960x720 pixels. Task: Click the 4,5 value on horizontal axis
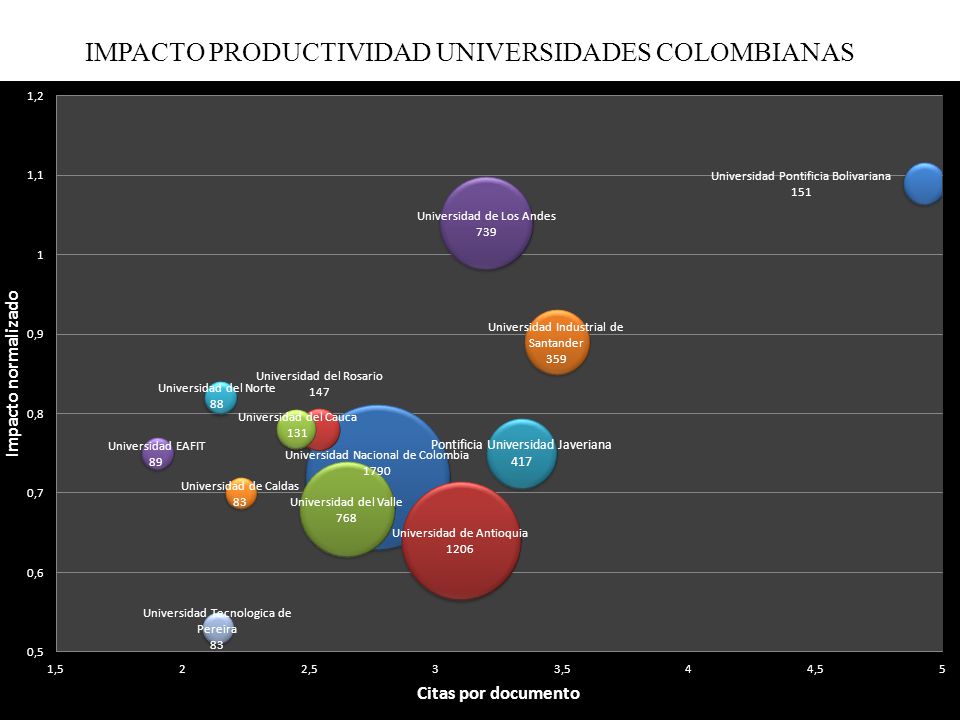point(815,669)
